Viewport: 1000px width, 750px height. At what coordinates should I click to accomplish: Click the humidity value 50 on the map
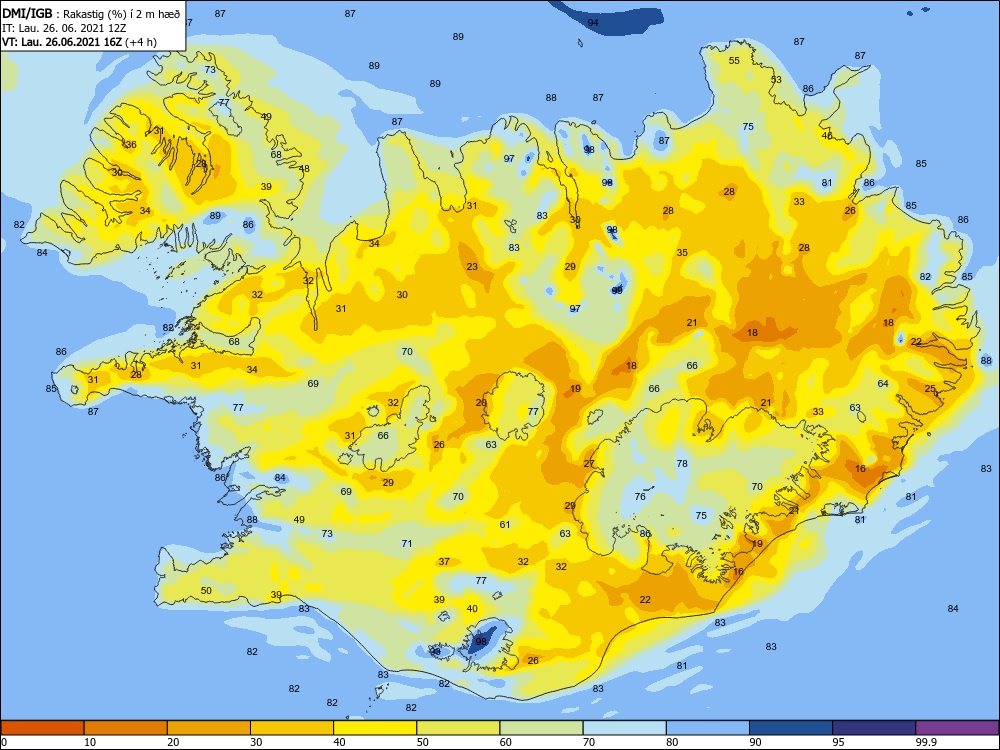point(206,591)
